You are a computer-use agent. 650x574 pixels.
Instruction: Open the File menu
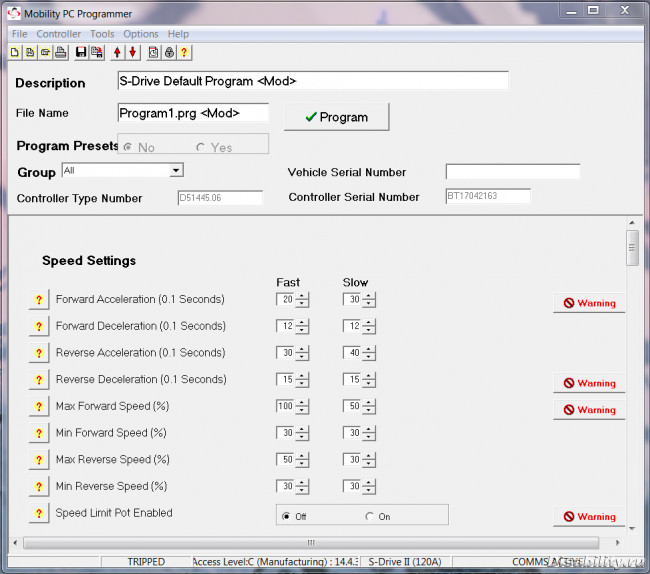click(19, 34)
